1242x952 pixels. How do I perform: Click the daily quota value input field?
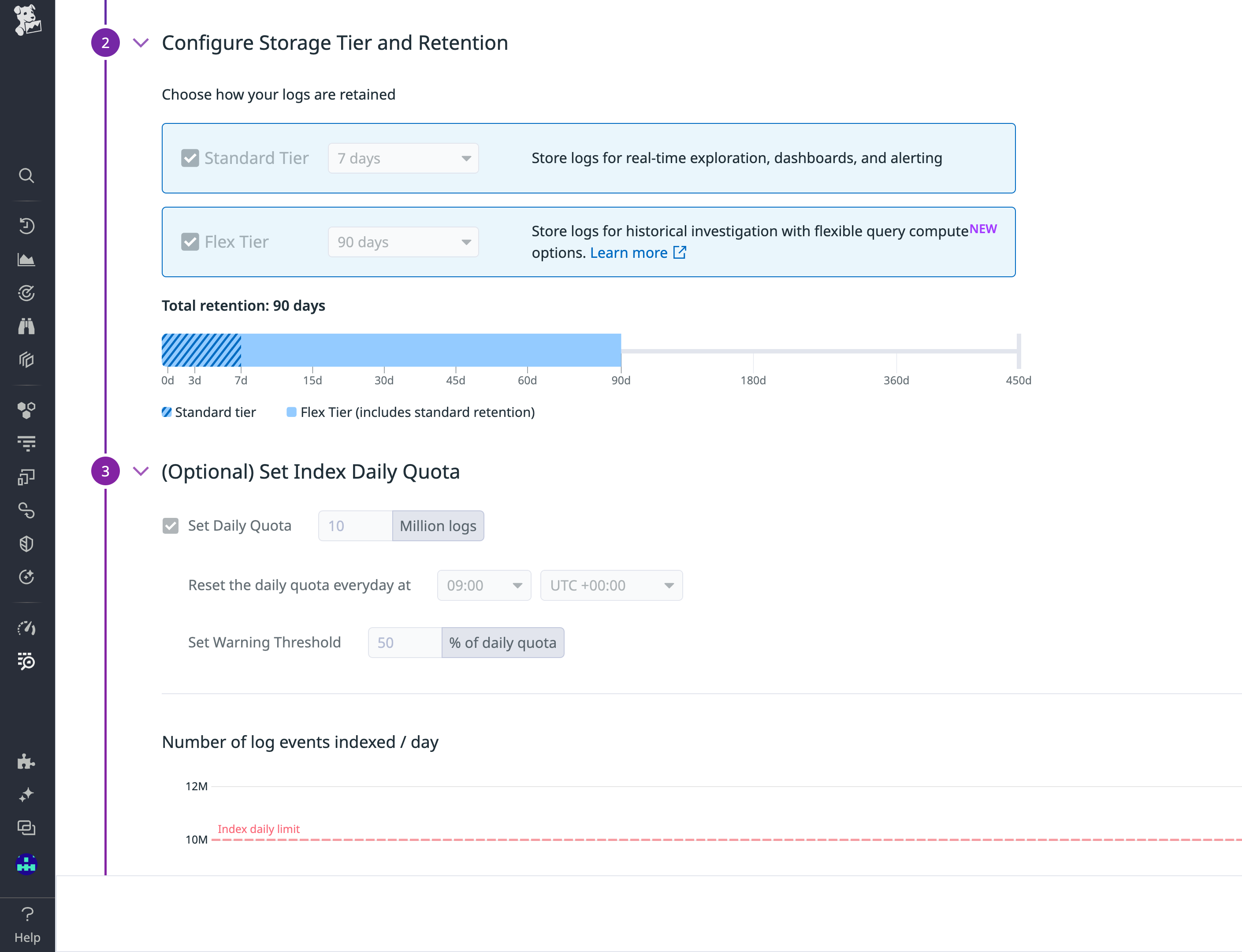coord(355,526)
